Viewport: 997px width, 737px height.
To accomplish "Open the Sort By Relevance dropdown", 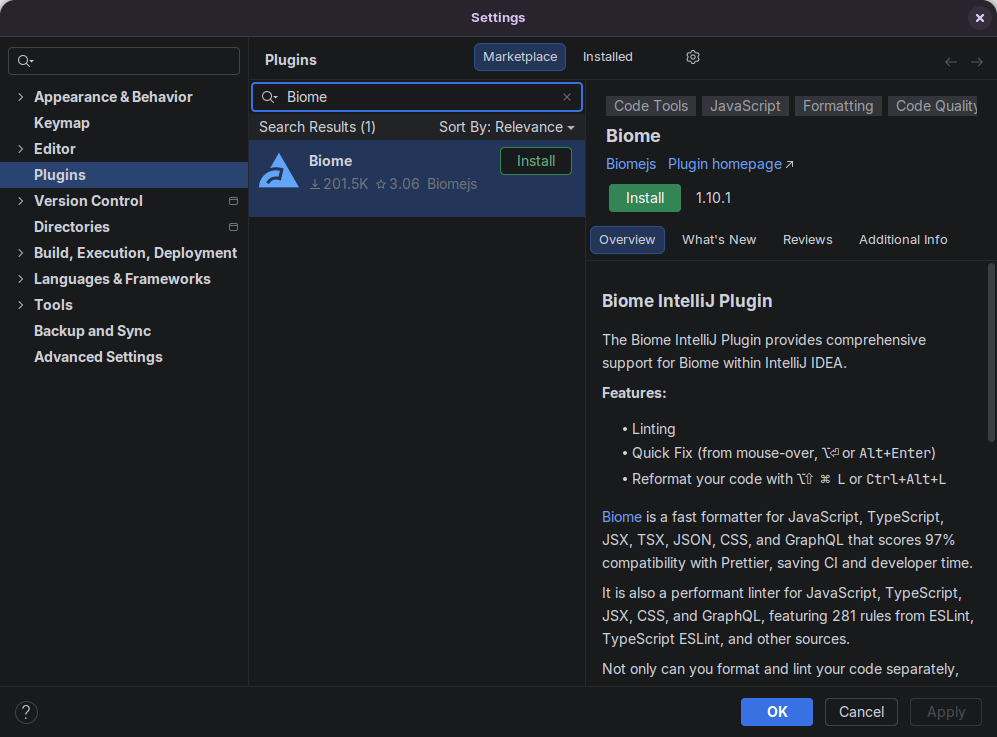I will (507, 127).
